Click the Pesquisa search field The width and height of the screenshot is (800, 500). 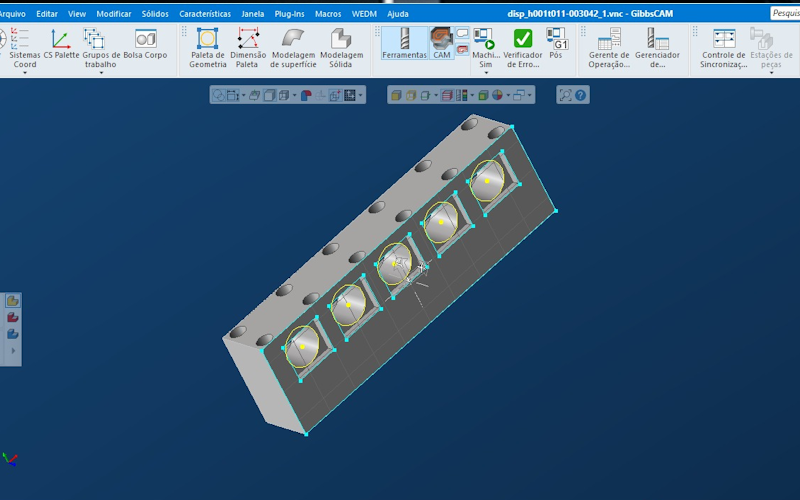click(784, 14)
